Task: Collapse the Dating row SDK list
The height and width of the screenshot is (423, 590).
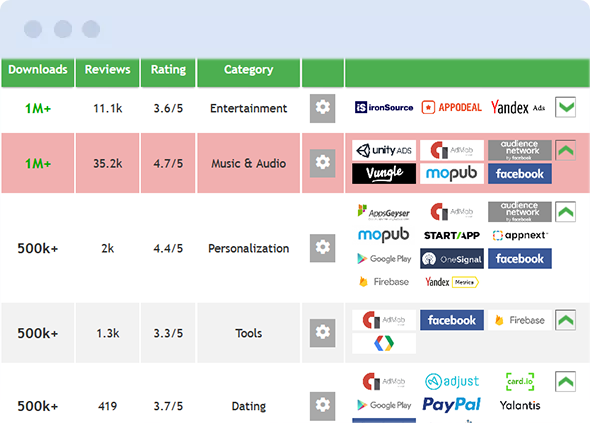Action: tap(566, 382)
